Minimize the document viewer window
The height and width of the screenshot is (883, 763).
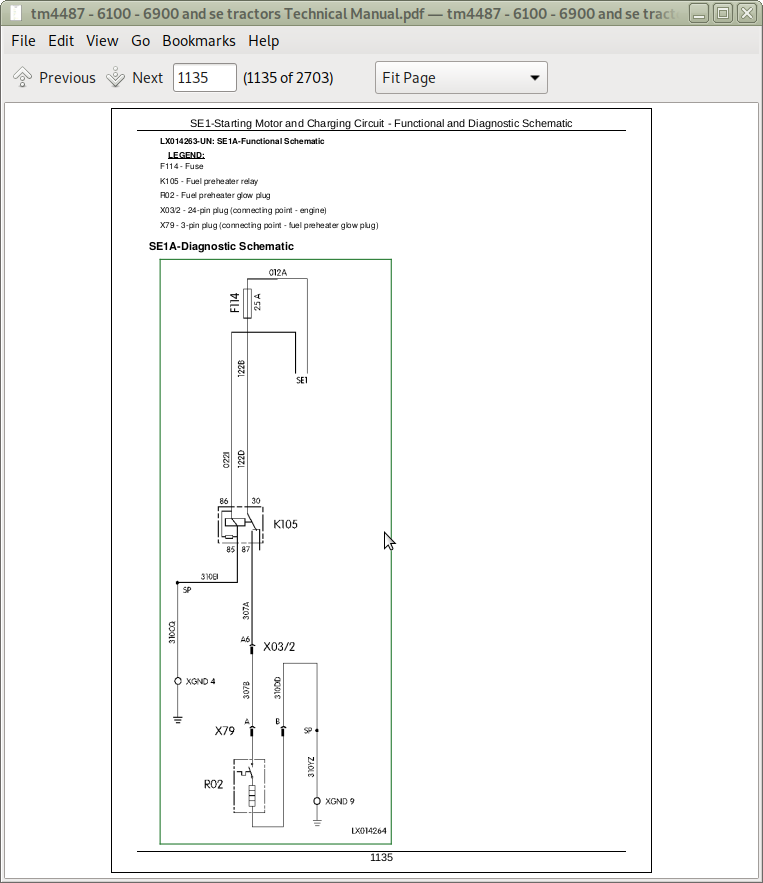tap(699, 13)
